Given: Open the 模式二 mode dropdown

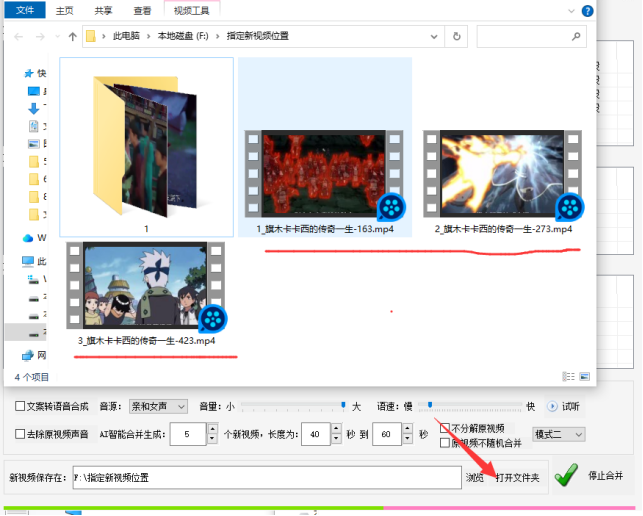Looking at the screenshot, I should [558, 434].
